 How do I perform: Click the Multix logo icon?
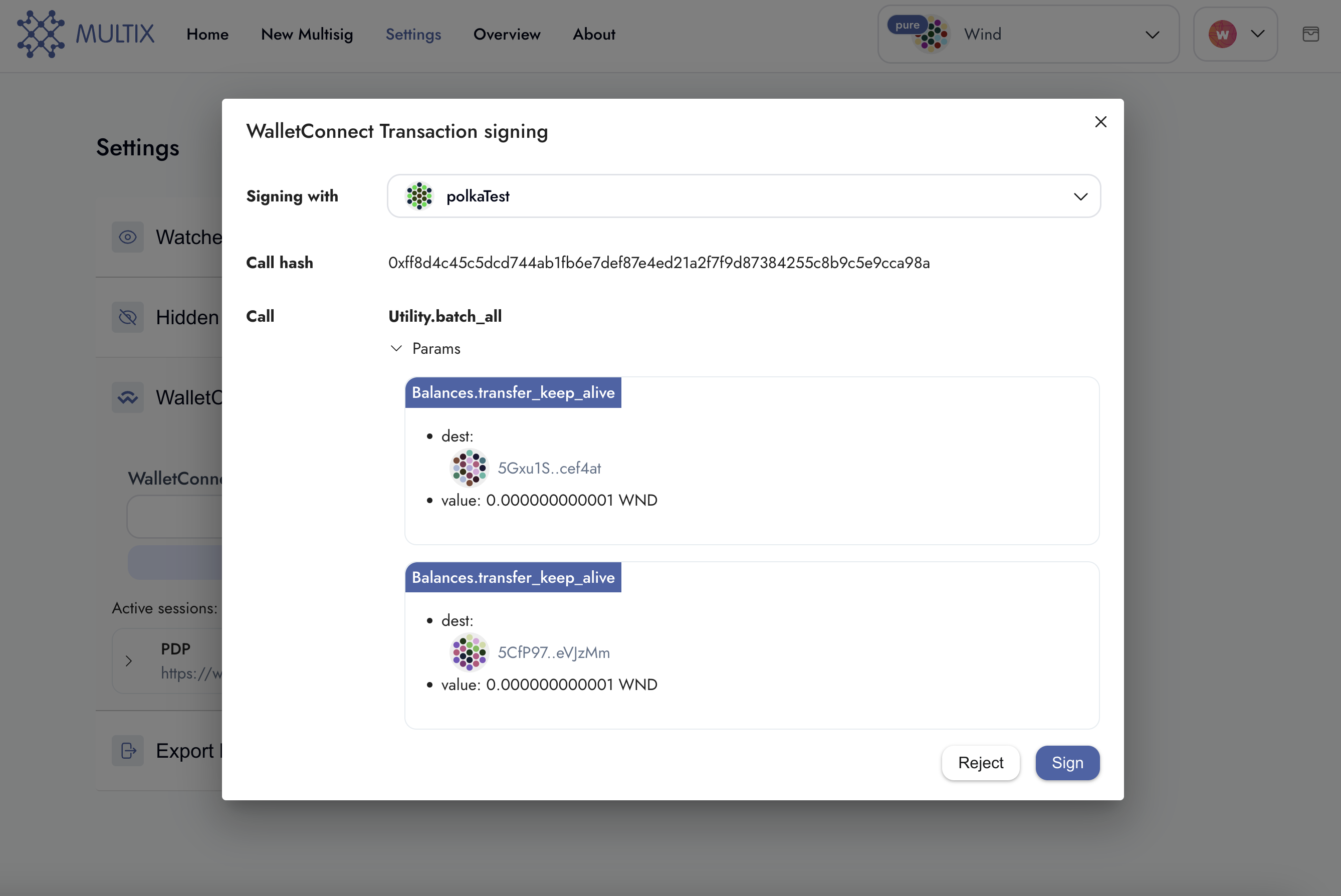click(x=41, y=34)
